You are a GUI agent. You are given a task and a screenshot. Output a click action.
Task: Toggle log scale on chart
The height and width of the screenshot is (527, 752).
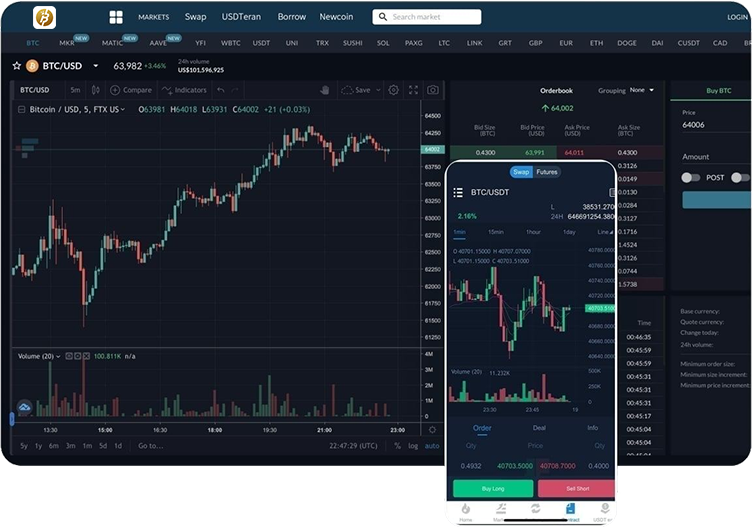(413, 446)
